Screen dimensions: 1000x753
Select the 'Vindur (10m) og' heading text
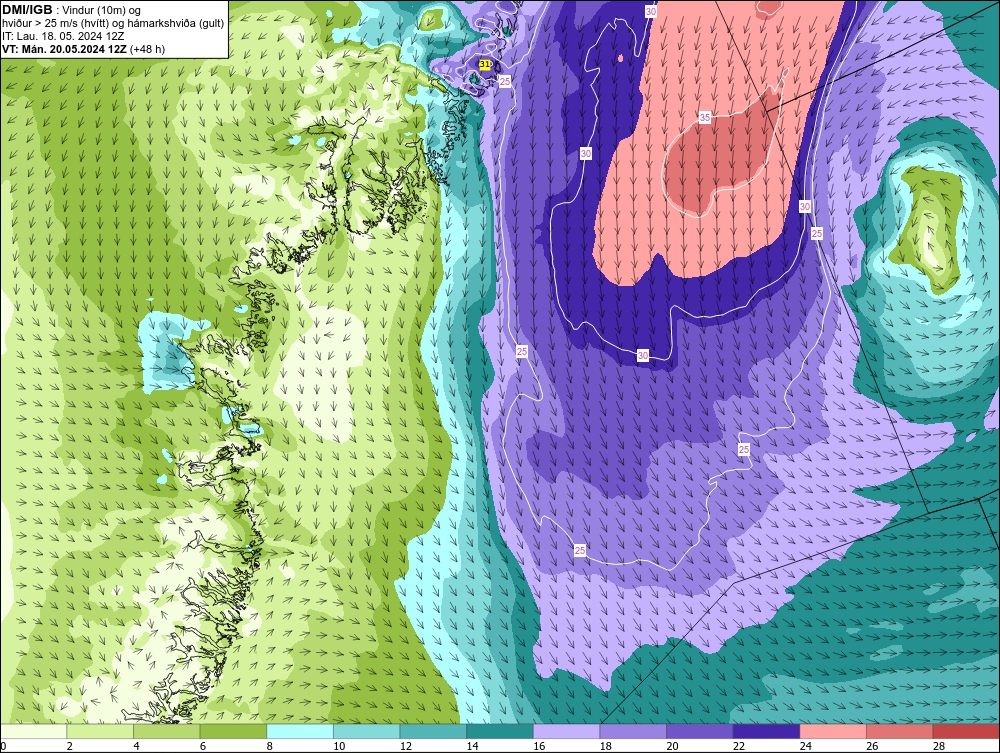tap(102, 10)
